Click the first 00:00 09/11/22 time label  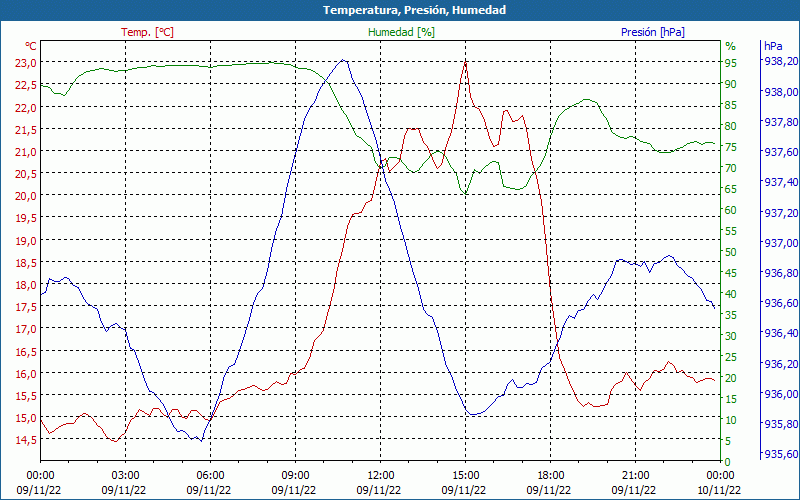pos(39,482)
